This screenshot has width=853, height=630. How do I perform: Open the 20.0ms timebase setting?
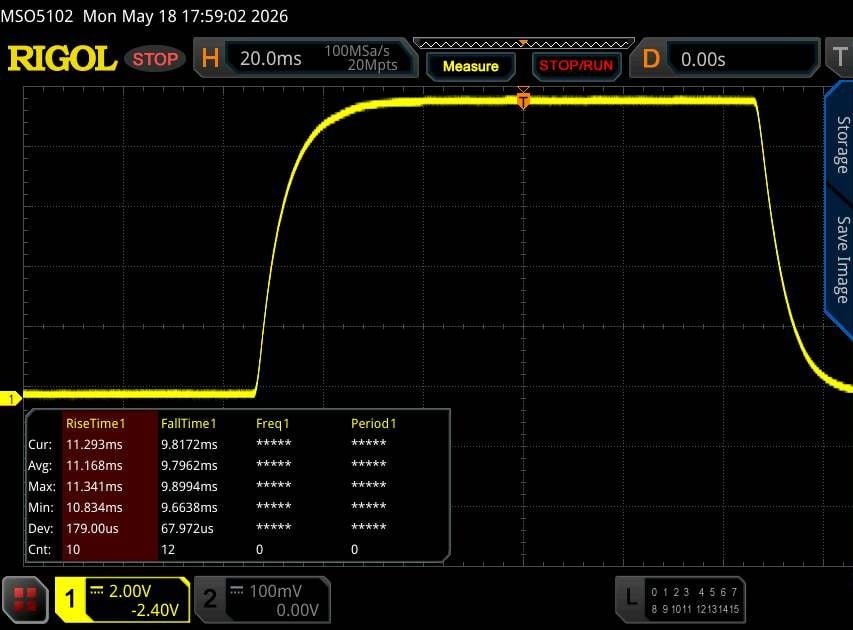pos(270,59)
